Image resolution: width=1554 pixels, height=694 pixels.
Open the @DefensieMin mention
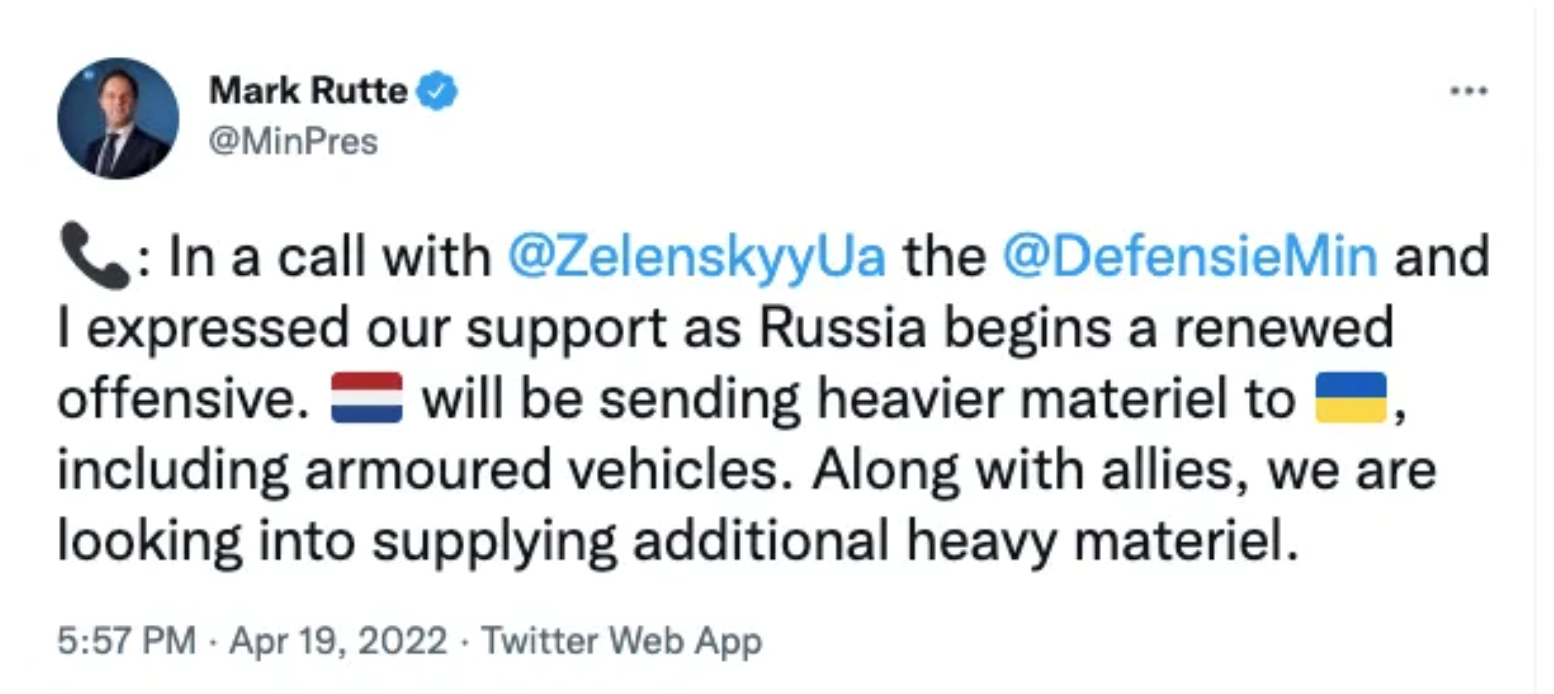1189,258
